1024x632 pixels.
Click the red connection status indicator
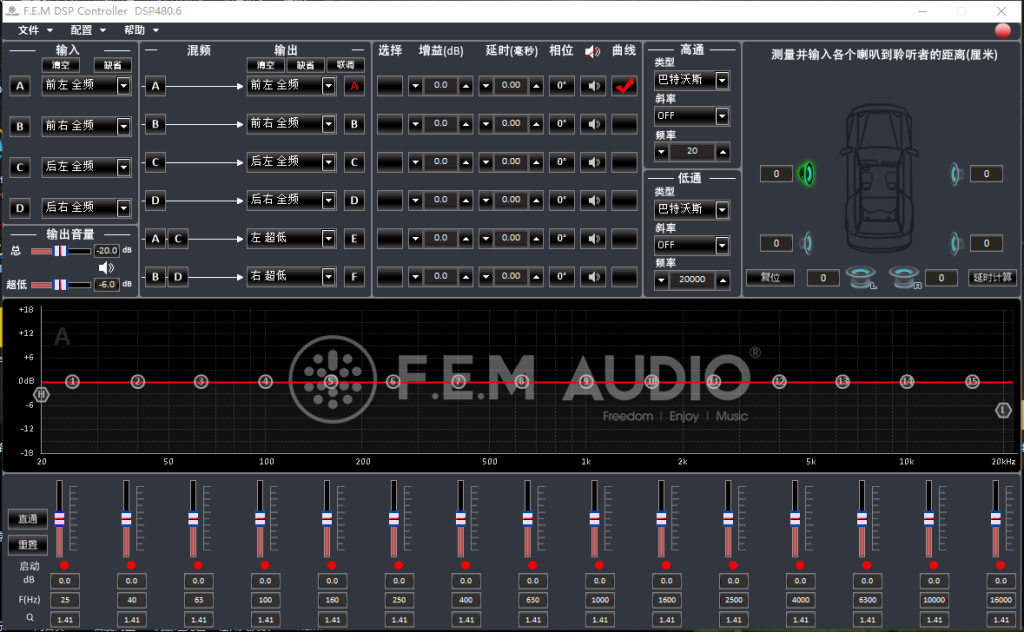pyautogui.click(x=1002, y=30)
